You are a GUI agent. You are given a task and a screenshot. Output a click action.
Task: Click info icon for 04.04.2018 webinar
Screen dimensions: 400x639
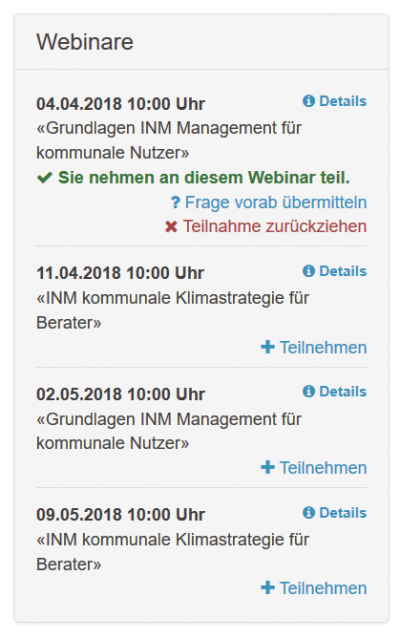(308, 101)
